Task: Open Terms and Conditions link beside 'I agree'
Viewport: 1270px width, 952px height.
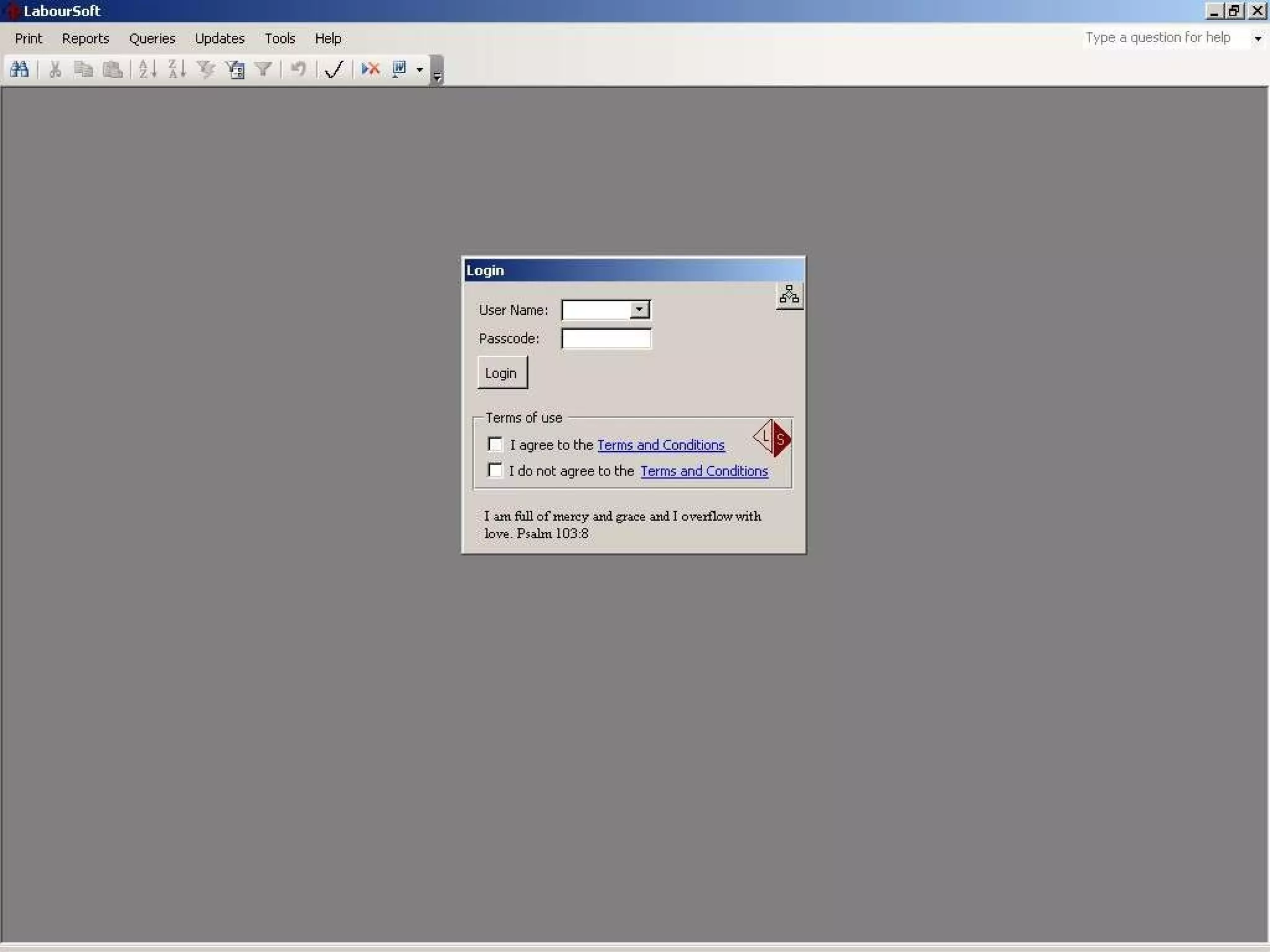Action: [660, 445]
